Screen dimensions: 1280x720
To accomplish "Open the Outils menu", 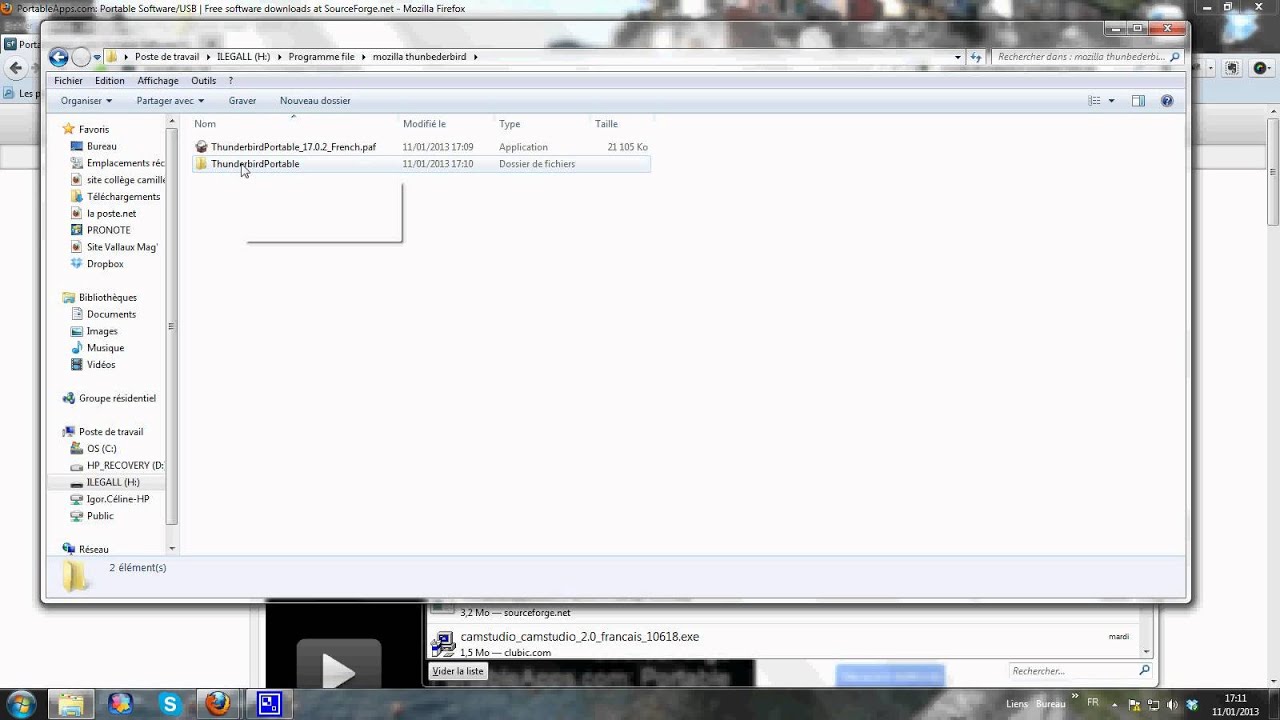I will (204, 81).
